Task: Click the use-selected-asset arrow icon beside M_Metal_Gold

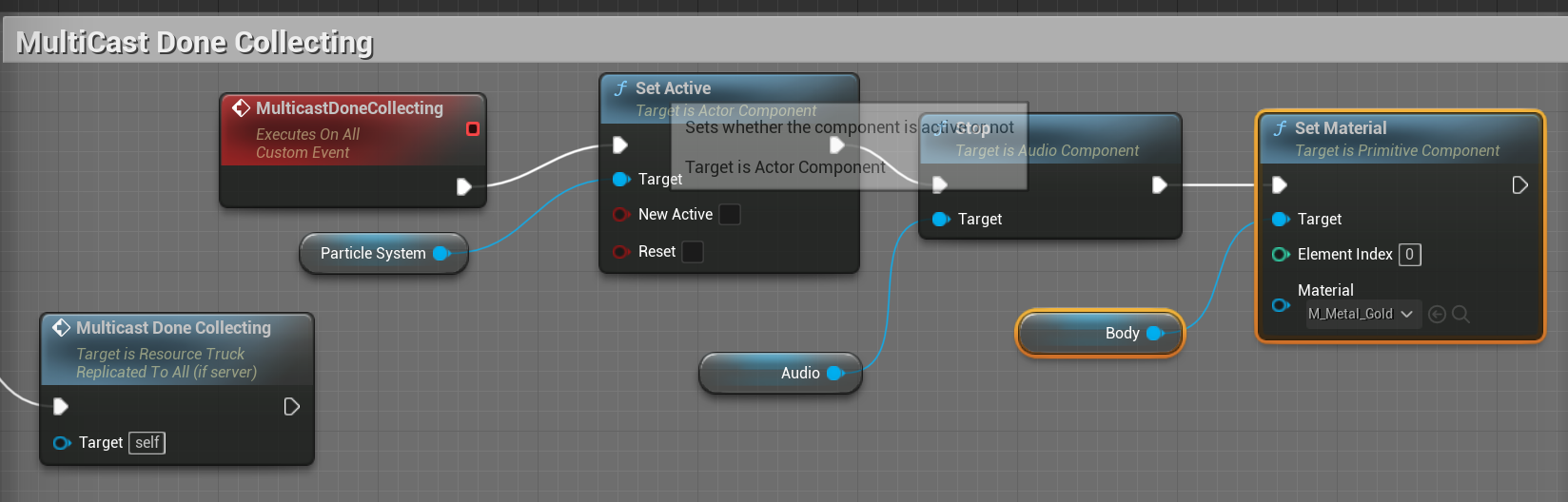Action: (1438, 314)
